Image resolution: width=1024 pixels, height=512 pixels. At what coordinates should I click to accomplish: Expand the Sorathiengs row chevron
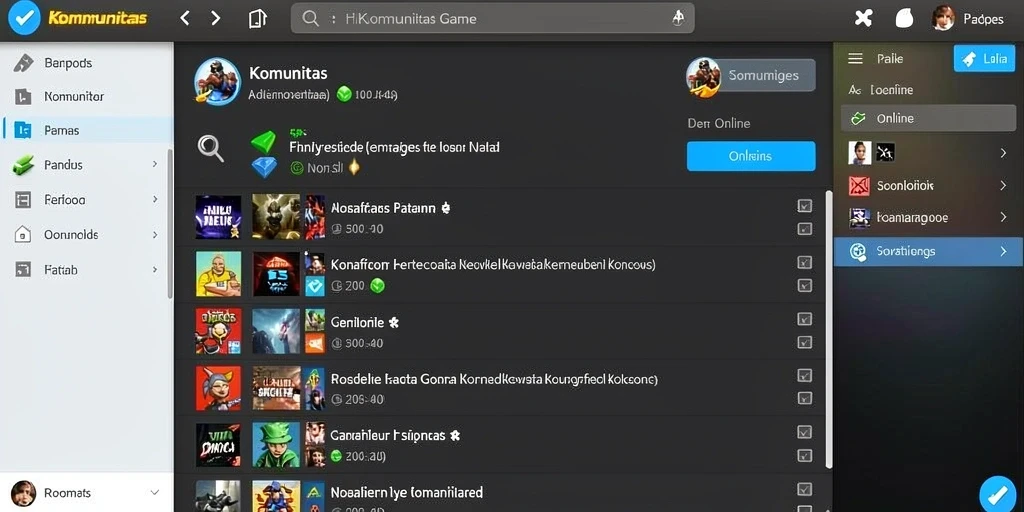point(1003,251)
